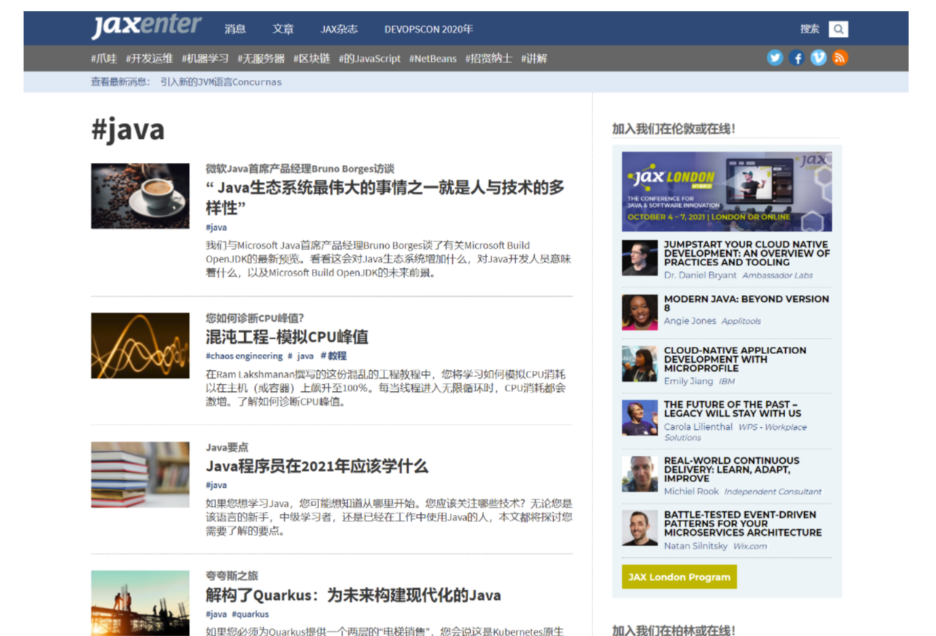The height and width of the screenshot is (636, 936).
Task: Click Carola Lilienthal speaker photo
Action: coord(639,417)
